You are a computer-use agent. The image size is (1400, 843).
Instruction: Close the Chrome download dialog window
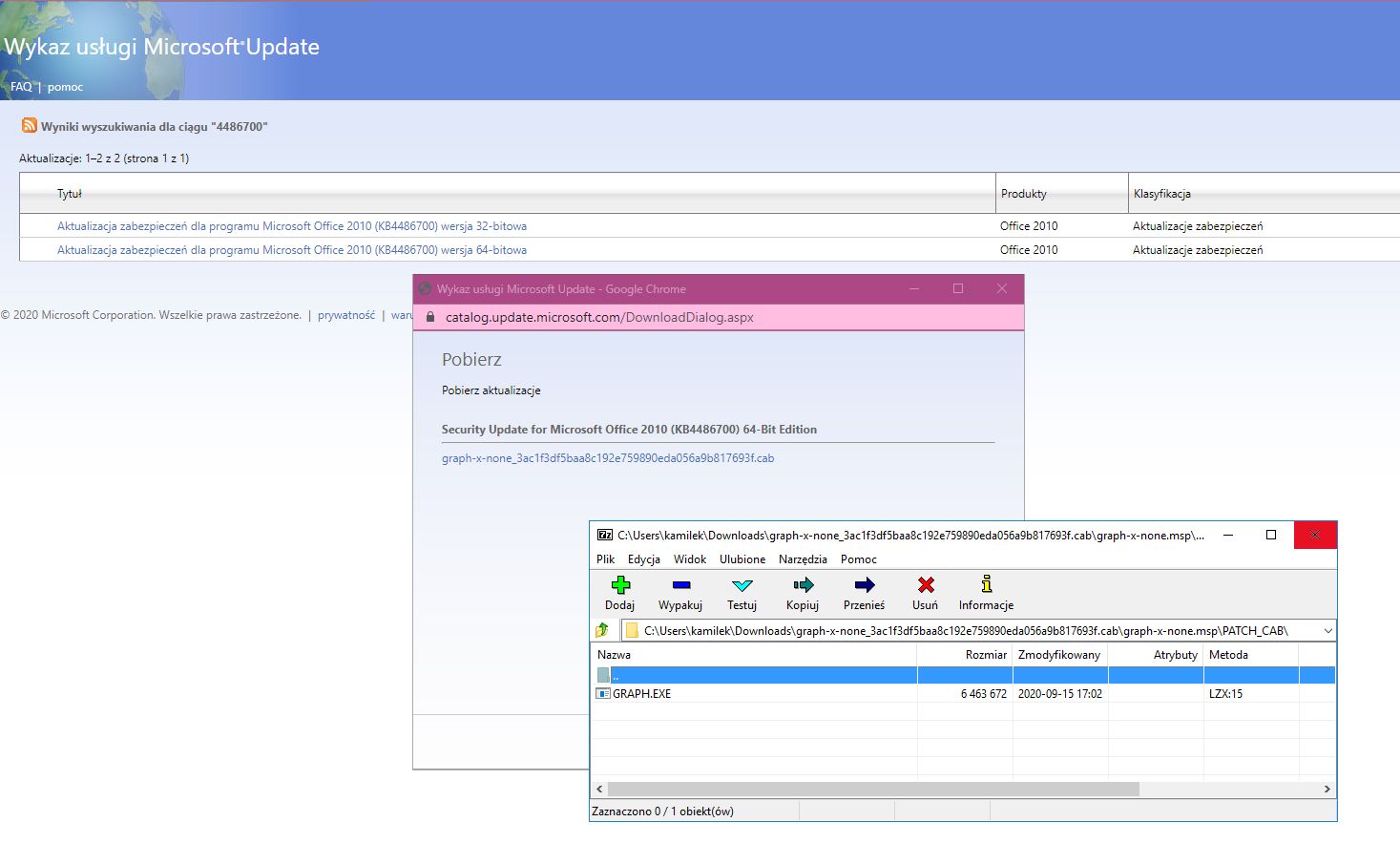pos(1002,289)
